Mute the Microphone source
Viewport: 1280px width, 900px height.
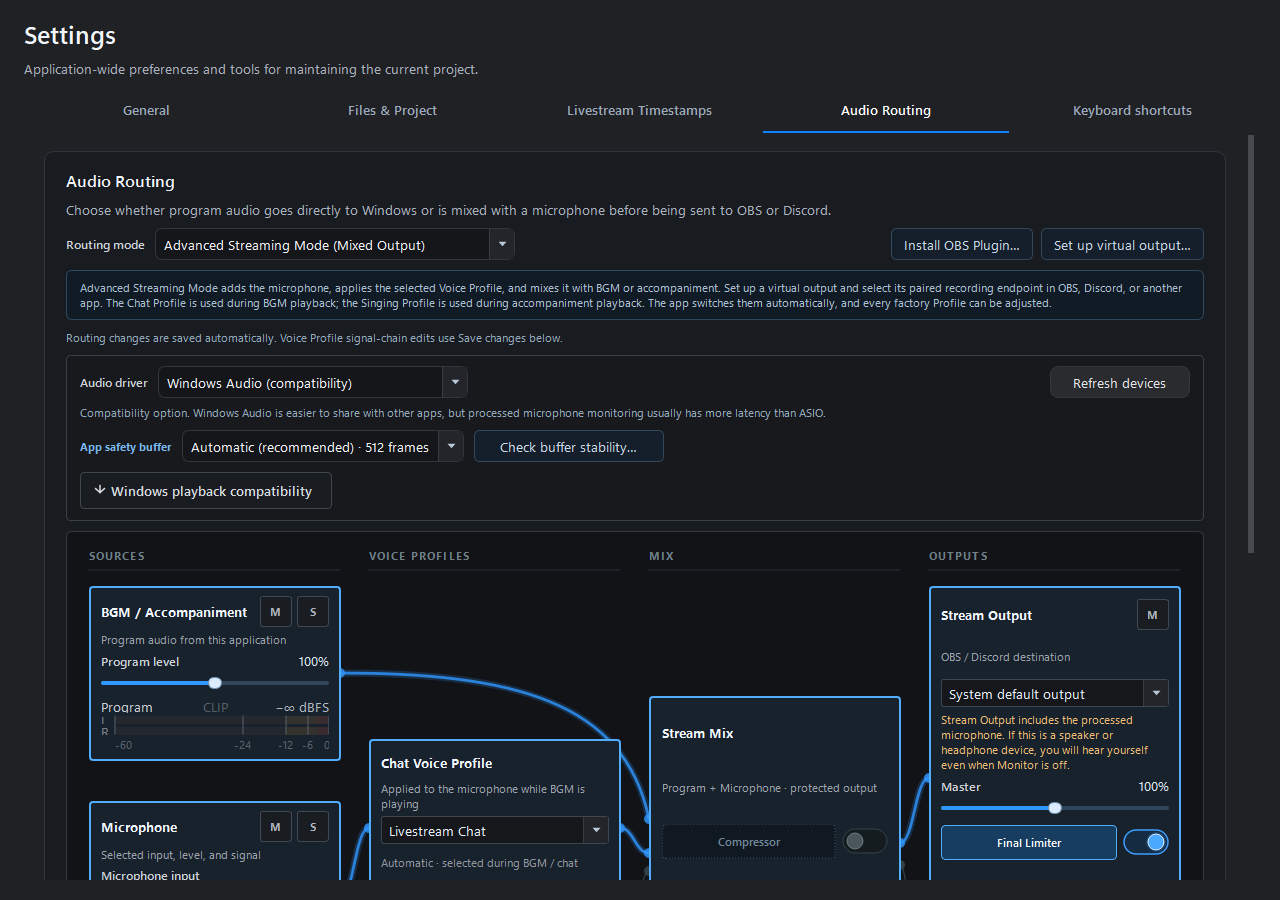point(275,827)
